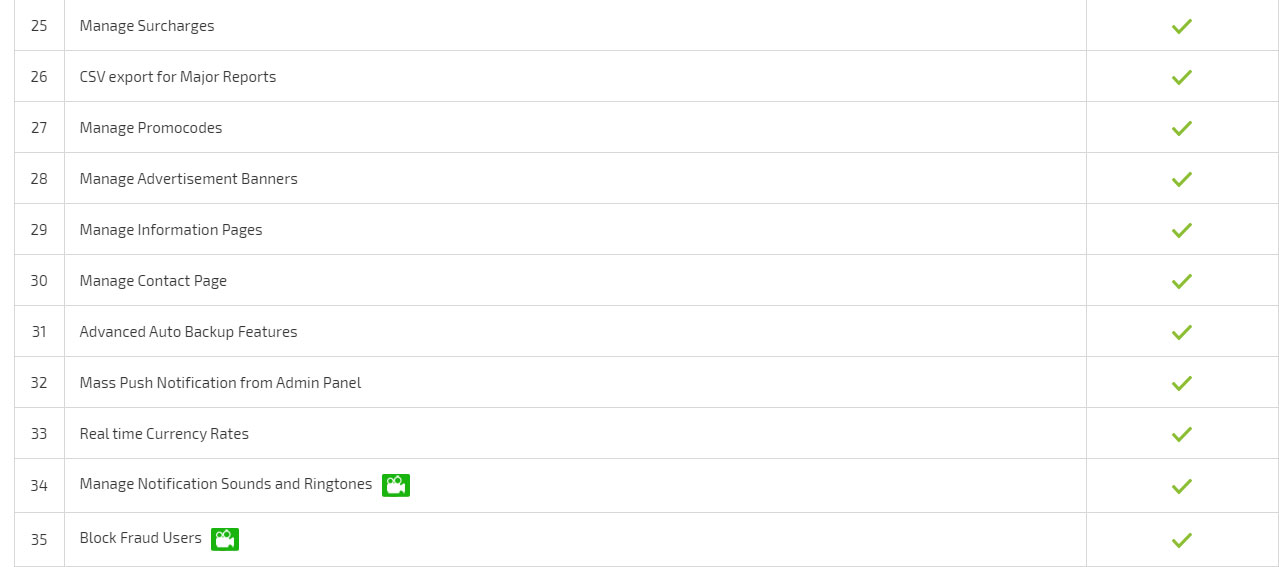Viewport: 1279px width, 567px height.
Task: Click the Real time Currency Rates label
Action: 164,434
